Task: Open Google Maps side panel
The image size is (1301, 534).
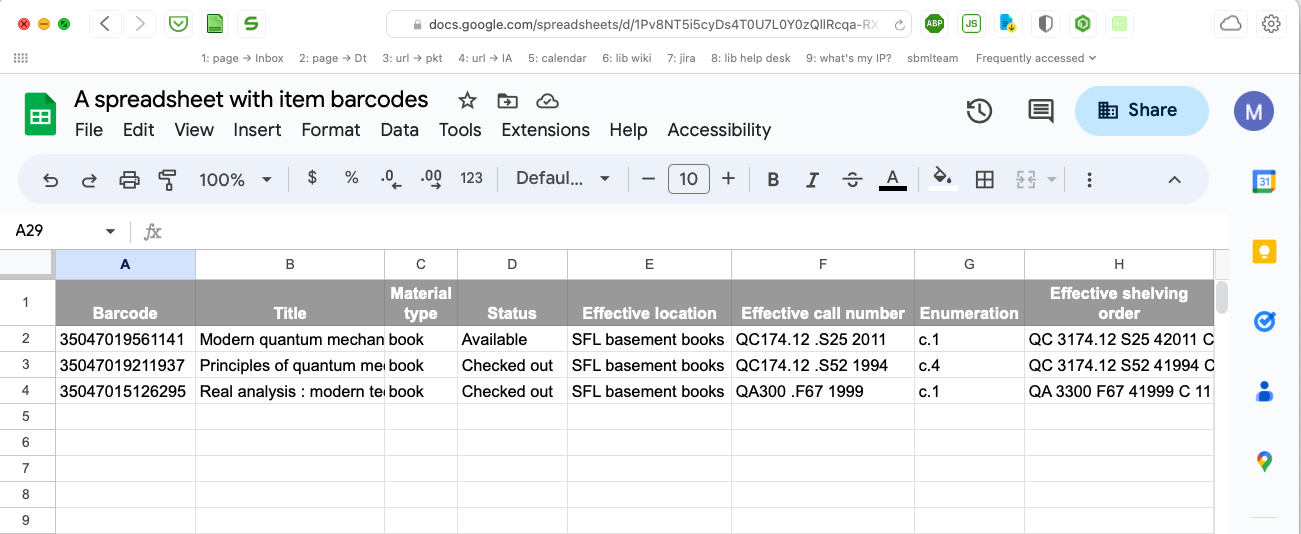Action: 1264,461
